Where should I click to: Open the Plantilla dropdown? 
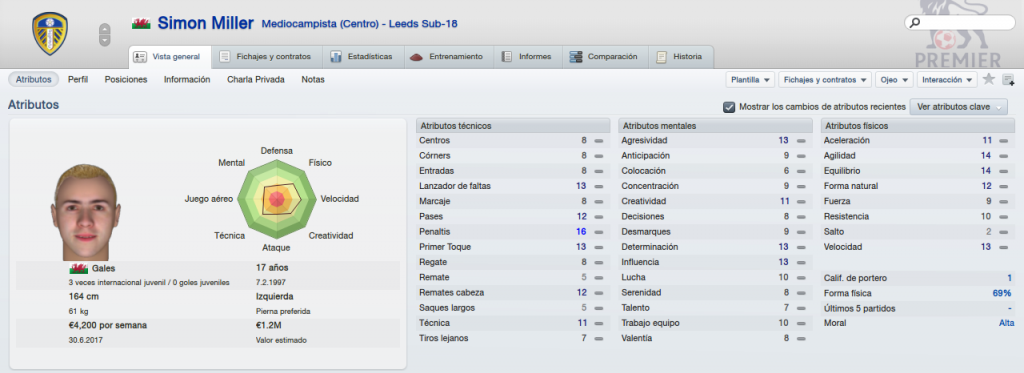[750, 80]
